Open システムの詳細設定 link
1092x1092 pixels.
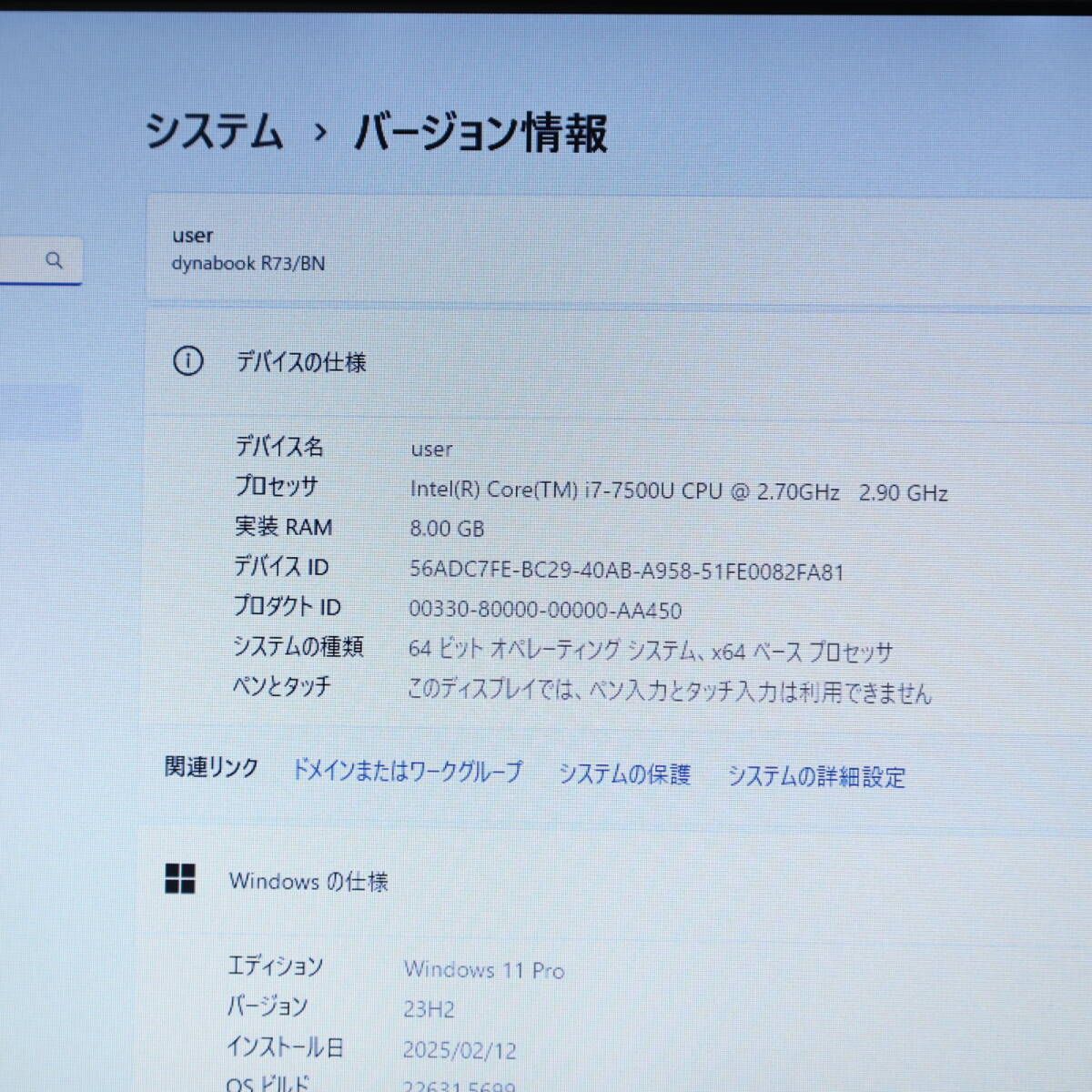click(816, 776)
